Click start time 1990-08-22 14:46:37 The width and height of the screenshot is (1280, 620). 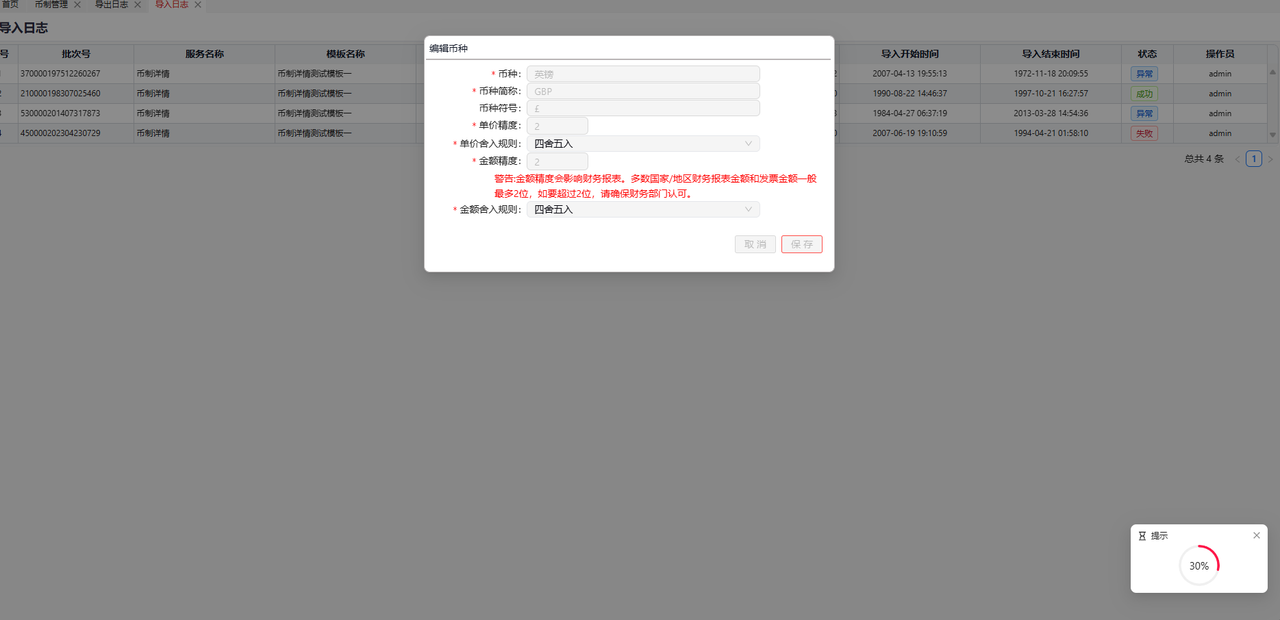pos(909,94)
